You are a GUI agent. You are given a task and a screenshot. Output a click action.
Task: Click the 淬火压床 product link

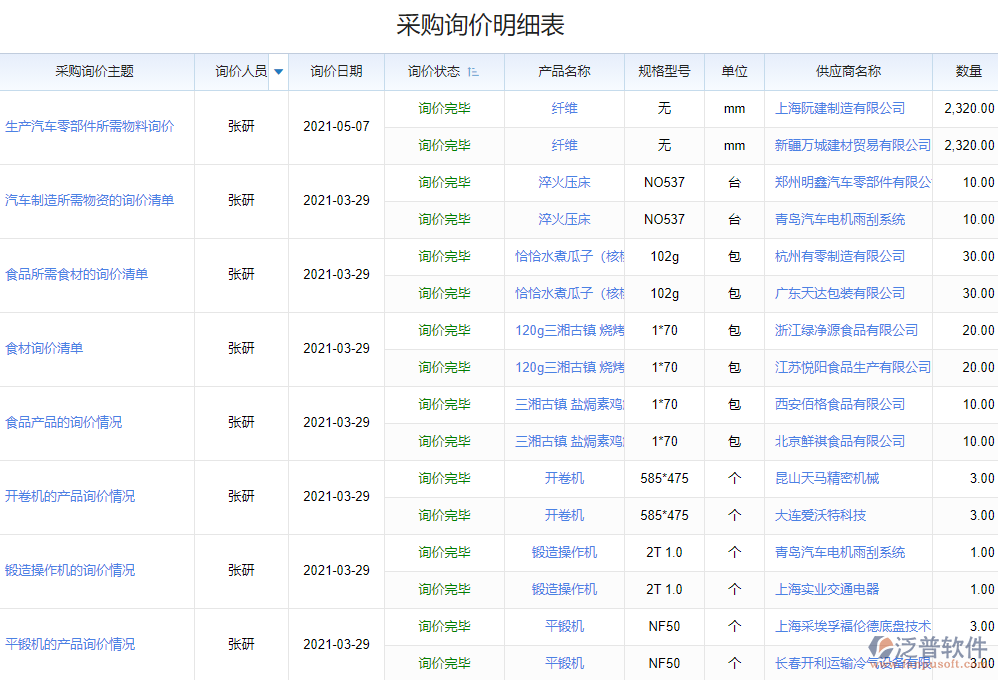tap(564, 182)
